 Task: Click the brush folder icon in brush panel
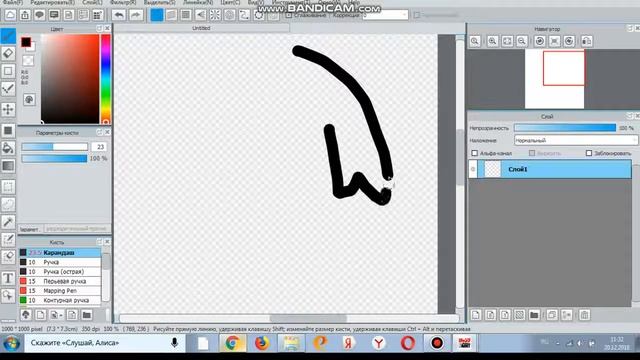[87, 315]
